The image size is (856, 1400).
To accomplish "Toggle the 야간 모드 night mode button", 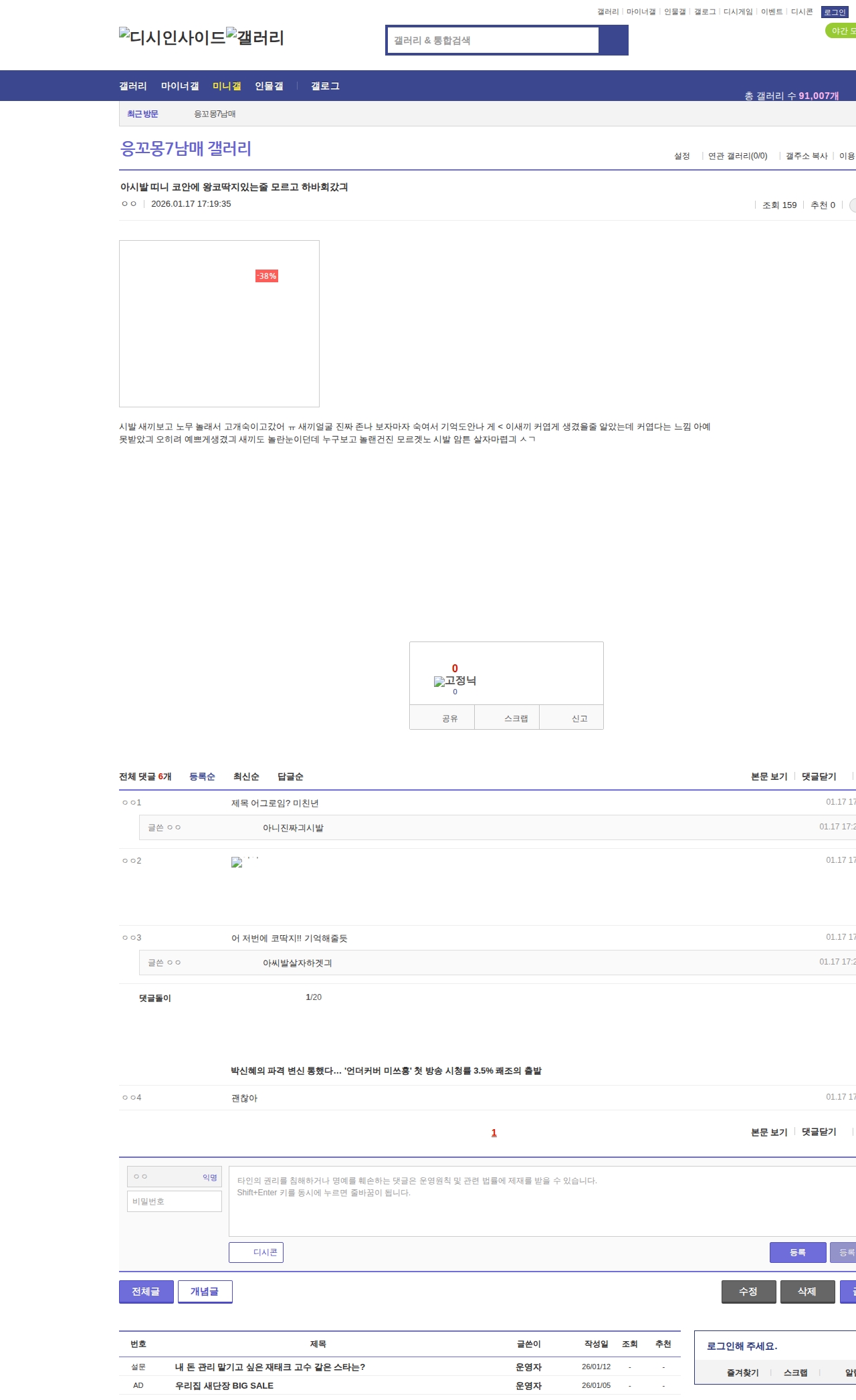I will (841, 31).
